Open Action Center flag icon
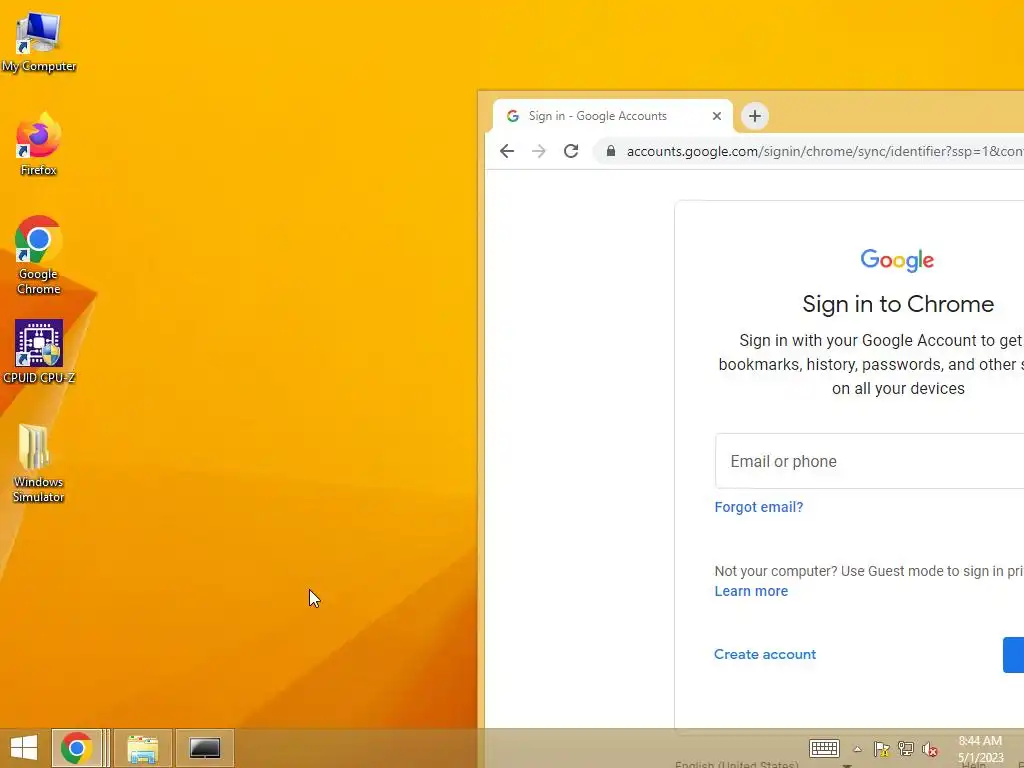1024x768 pixels. point(882,749)
